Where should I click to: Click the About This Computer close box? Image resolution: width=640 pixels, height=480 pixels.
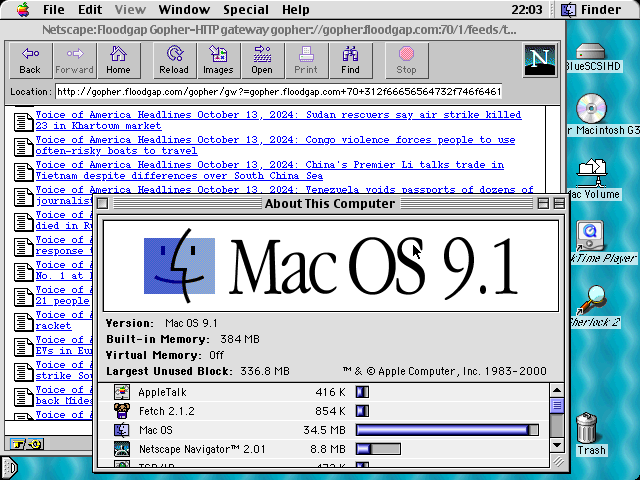pos(103,203)
